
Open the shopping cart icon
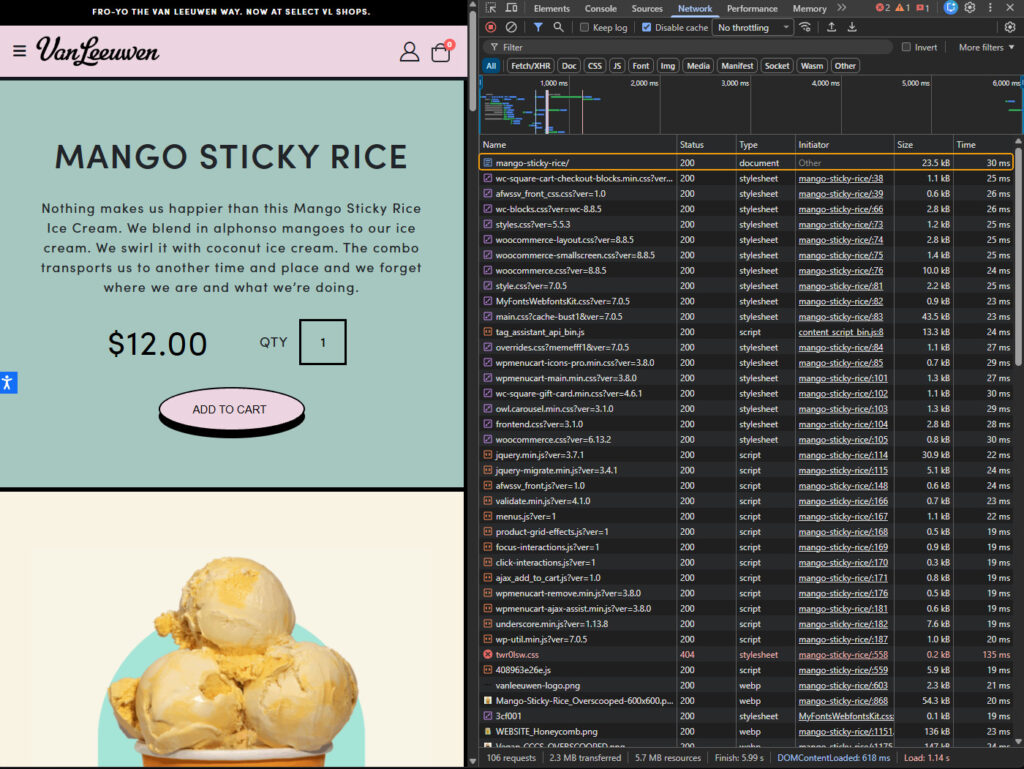[x=441, y=51]
